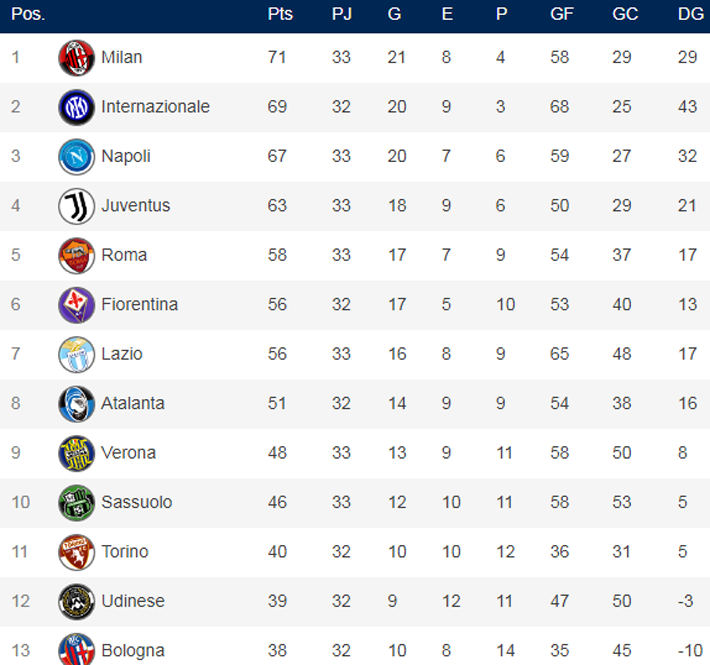Select the Torino bull badge
The image size is (710, 665).
(x=76, y=552)
